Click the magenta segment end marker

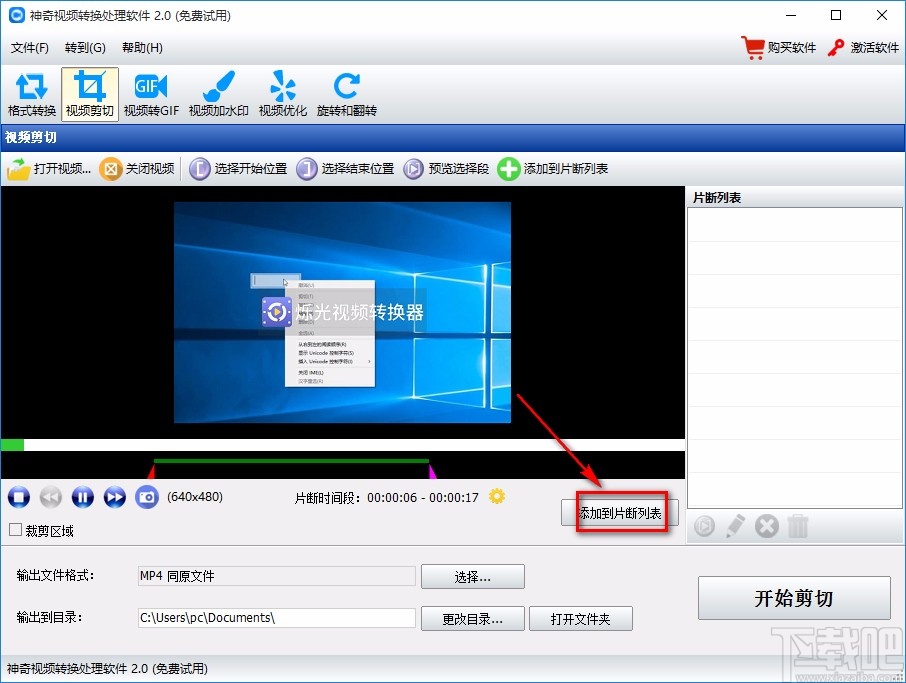point(432,471)
